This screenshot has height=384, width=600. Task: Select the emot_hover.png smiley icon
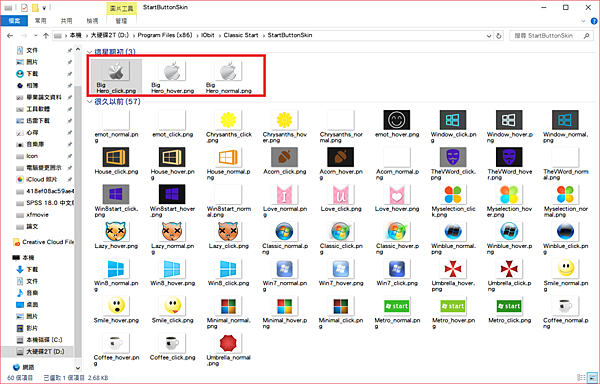pyautogui.click(x=397, y=120)
